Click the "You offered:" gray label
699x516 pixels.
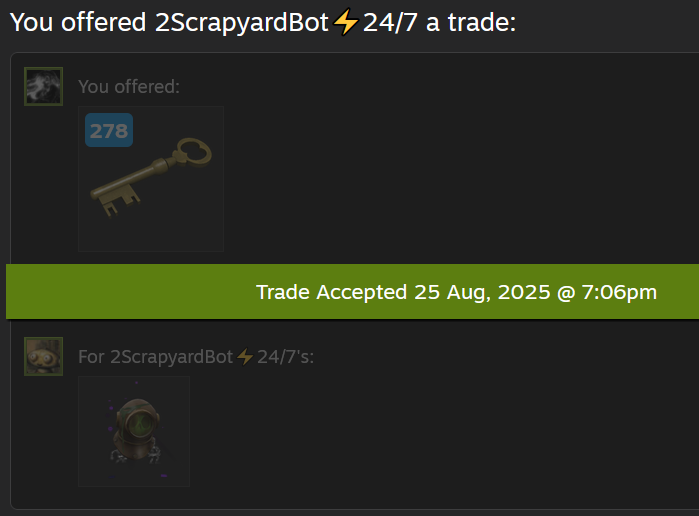tap(129, 87)
